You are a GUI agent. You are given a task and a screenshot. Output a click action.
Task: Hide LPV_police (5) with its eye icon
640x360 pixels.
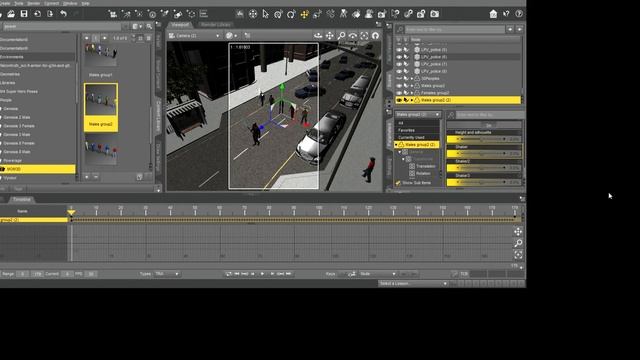pyautogui.click(x=399, y=50)
